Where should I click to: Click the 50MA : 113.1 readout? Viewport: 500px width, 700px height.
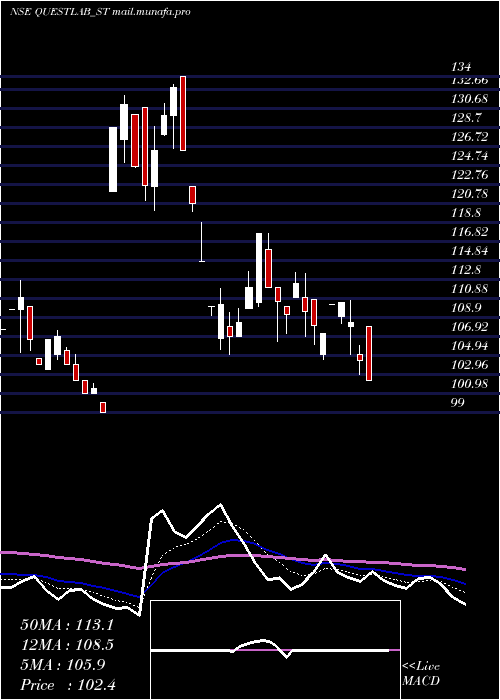click(x=67, y=625)
